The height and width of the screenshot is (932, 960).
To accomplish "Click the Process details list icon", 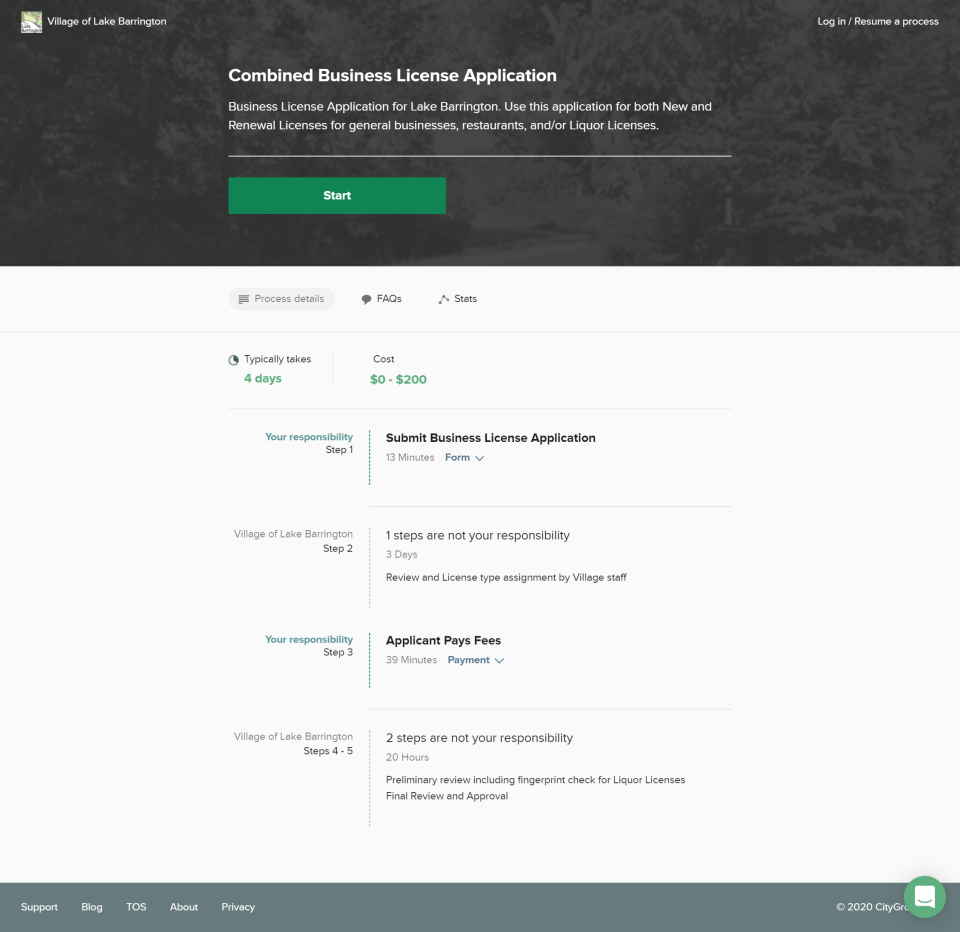I will [244, 299].
